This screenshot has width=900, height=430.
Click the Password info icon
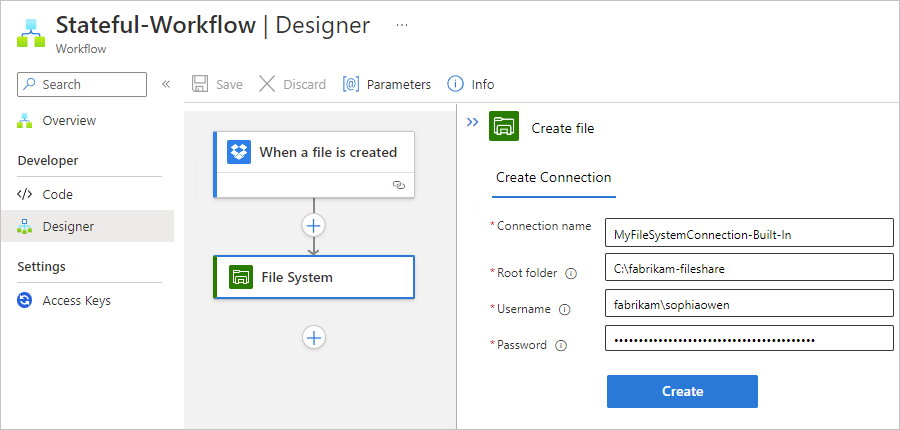(x=561, y=345)
